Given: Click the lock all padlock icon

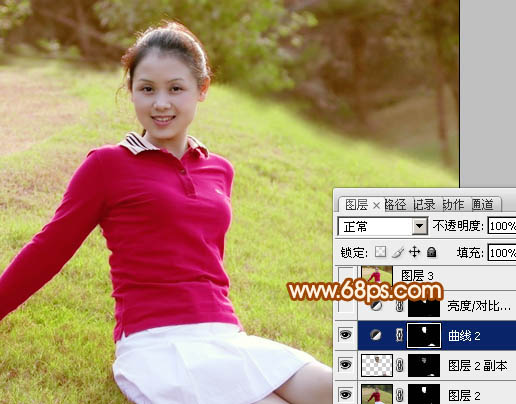Looking at the screenshot, I should [x=431, y=252].
